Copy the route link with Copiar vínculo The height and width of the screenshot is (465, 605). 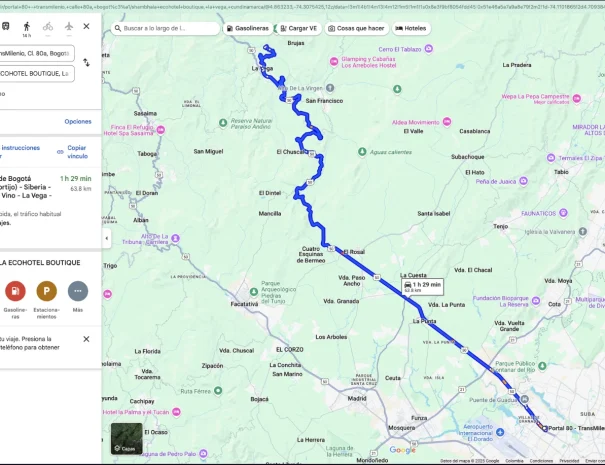74,152
